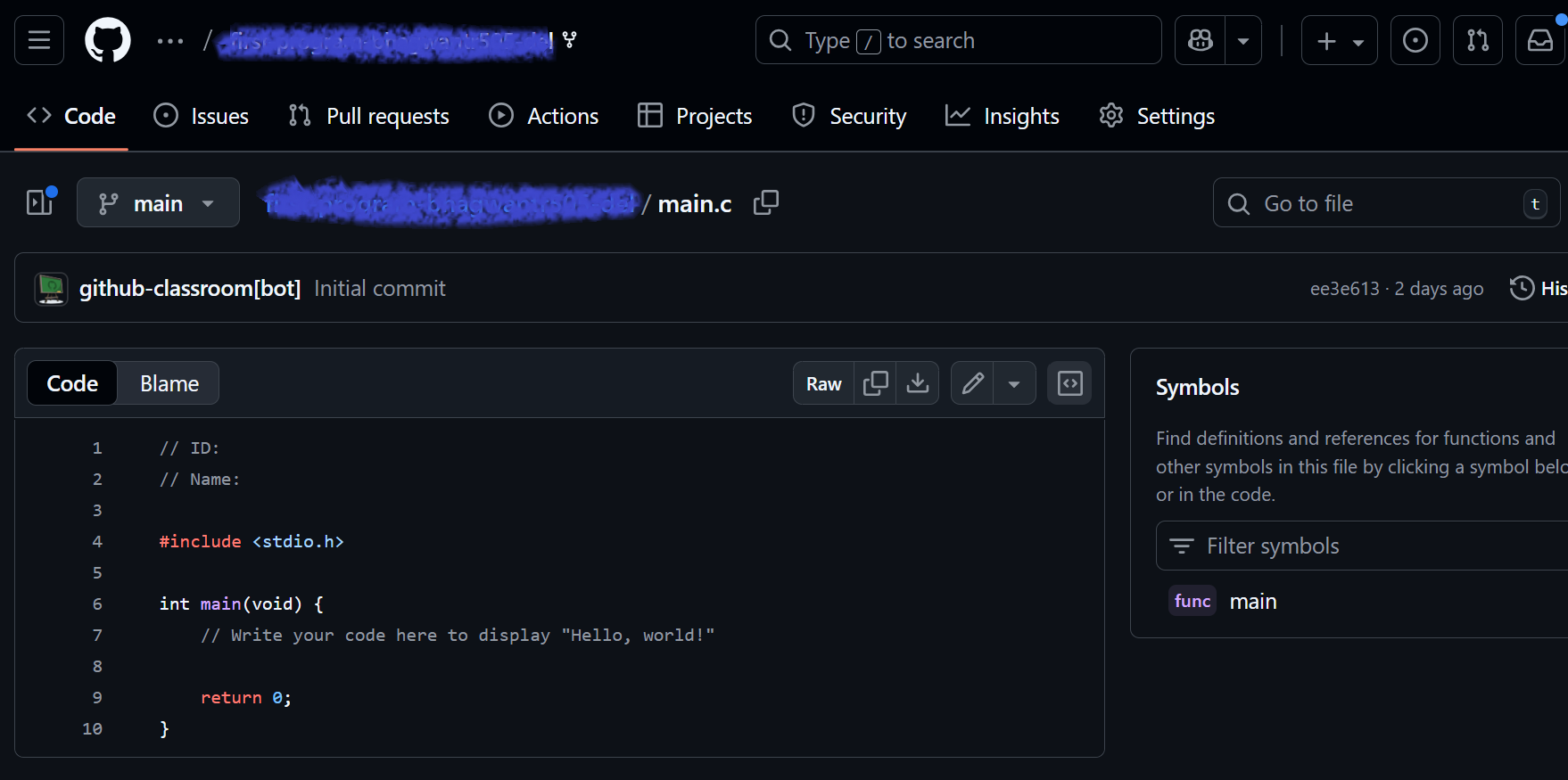
Task: Toggle the file tree side panel
Action: pos(39,203)
